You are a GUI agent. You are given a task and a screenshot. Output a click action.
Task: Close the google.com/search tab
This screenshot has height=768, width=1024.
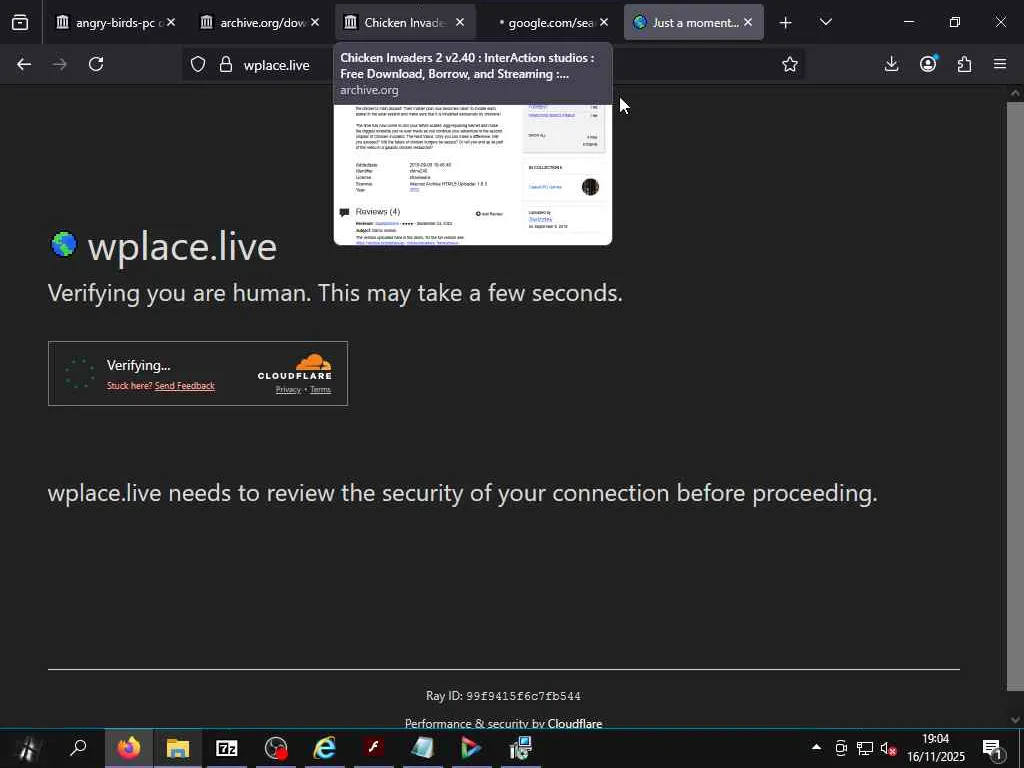point(604,22)
